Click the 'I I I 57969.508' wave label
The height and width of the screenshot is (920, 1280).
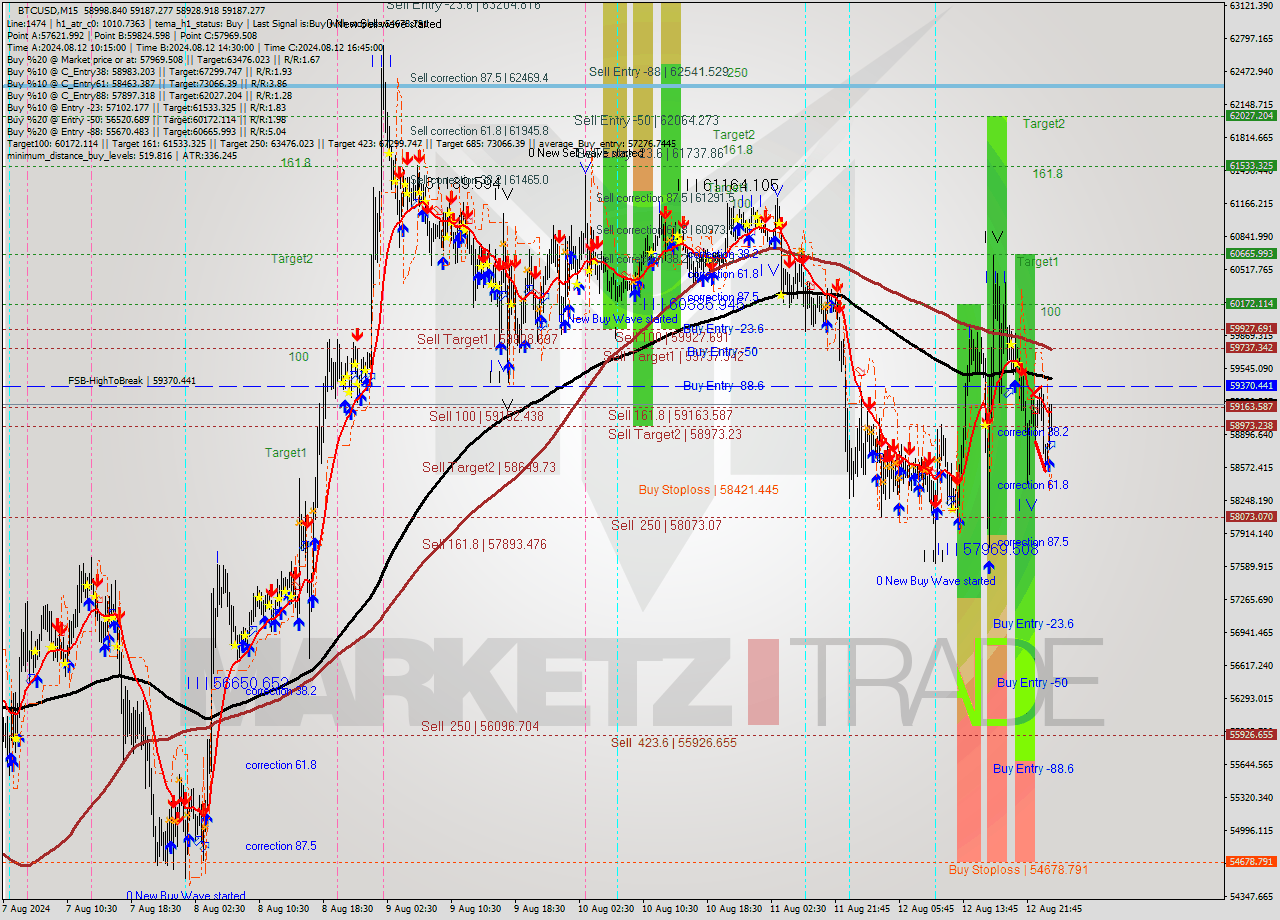(x=987, y=549)
